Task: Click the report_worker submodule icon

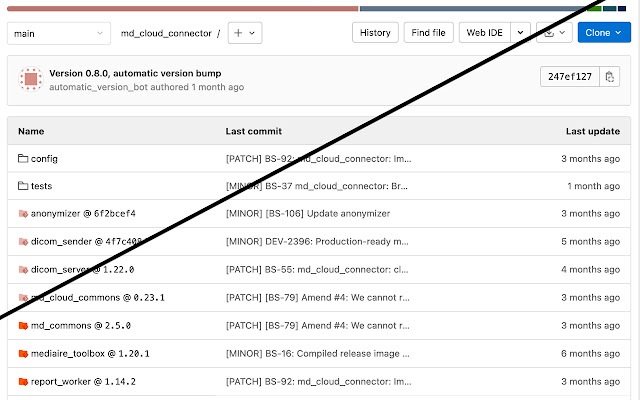Action: pos(23,382)
